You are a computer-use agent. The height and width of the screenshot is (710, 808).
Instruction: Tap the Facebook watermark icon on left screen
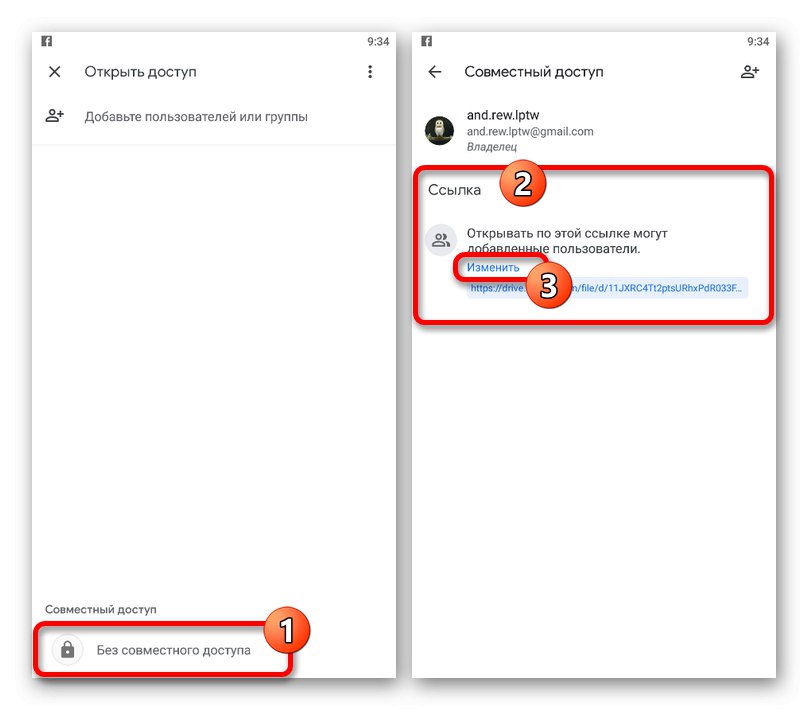tap(46, 40)
